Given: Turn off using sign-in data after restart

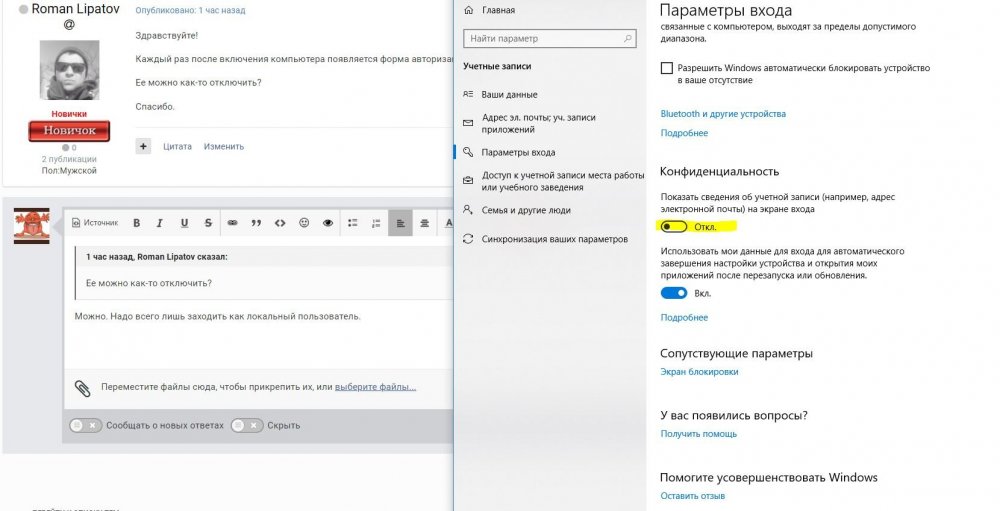Looking at the screenshot, I should tap(674, 293).
